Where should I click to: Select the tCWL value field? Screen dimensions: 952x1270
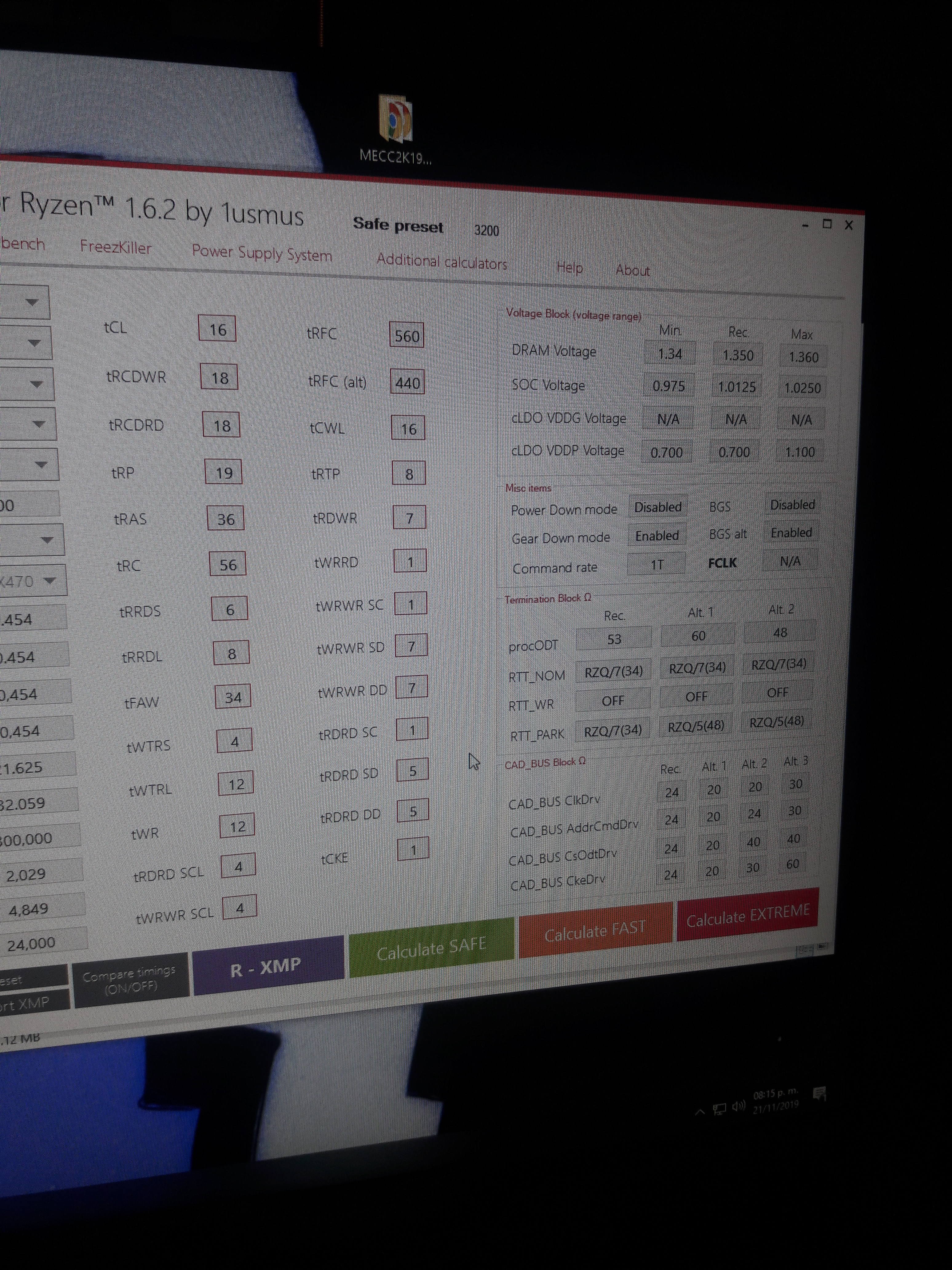coord(409,428)
